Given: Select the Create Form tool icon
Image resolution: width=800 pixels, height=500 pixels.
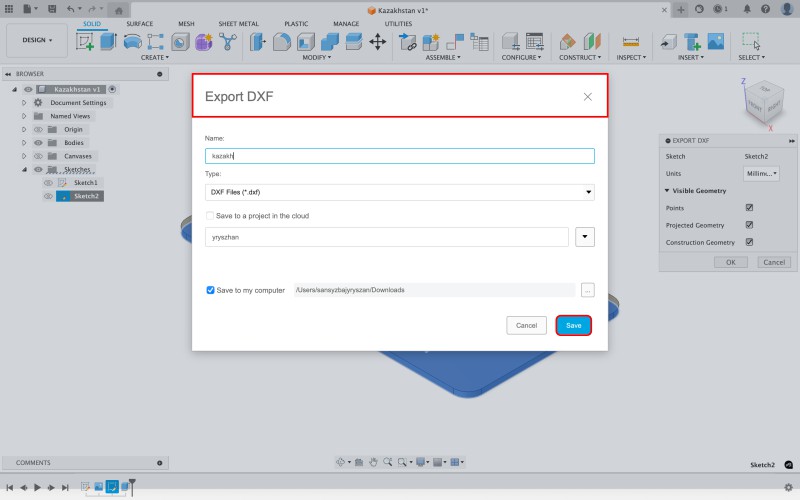Looking at the screenshot, I should point(203,42).
